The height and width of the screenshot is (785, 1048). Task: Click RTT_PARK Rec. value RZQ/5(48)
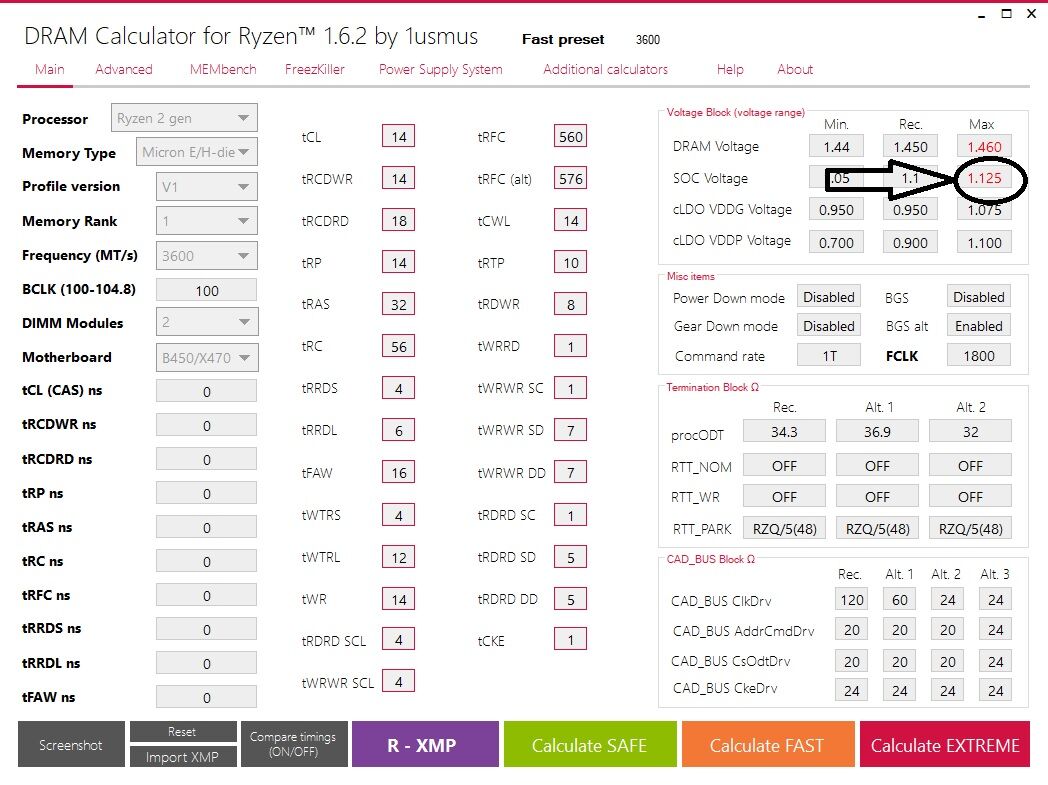point(784,528)
